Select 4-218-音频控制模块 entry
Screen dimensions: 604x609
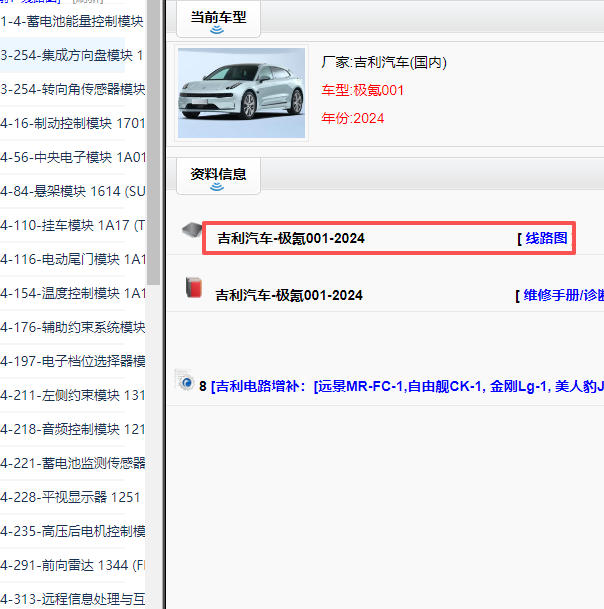73,429
